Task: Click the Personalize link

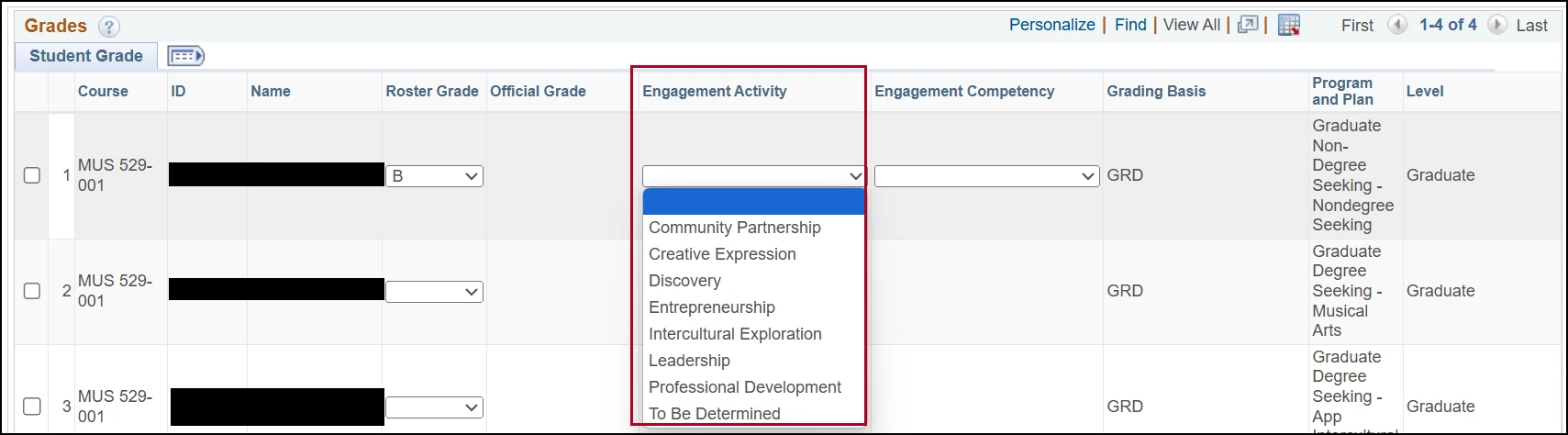Action: click(1051, 25)
